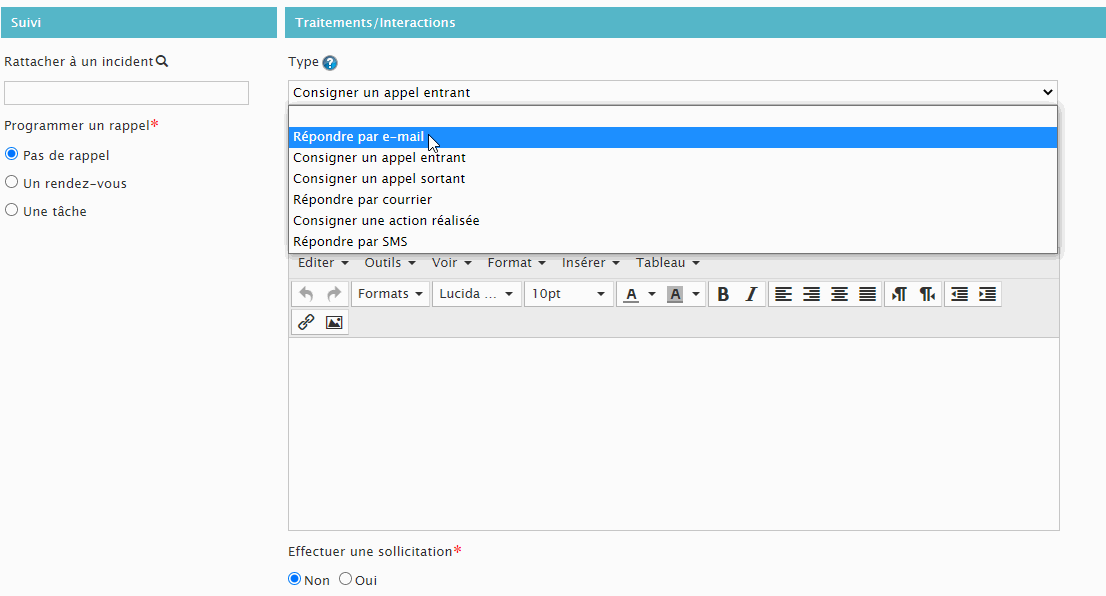This screenshot has width=1106, height=596.
Task: Select 'Oui' for Effectuer une sollicitation
Action: click(346, 579)
